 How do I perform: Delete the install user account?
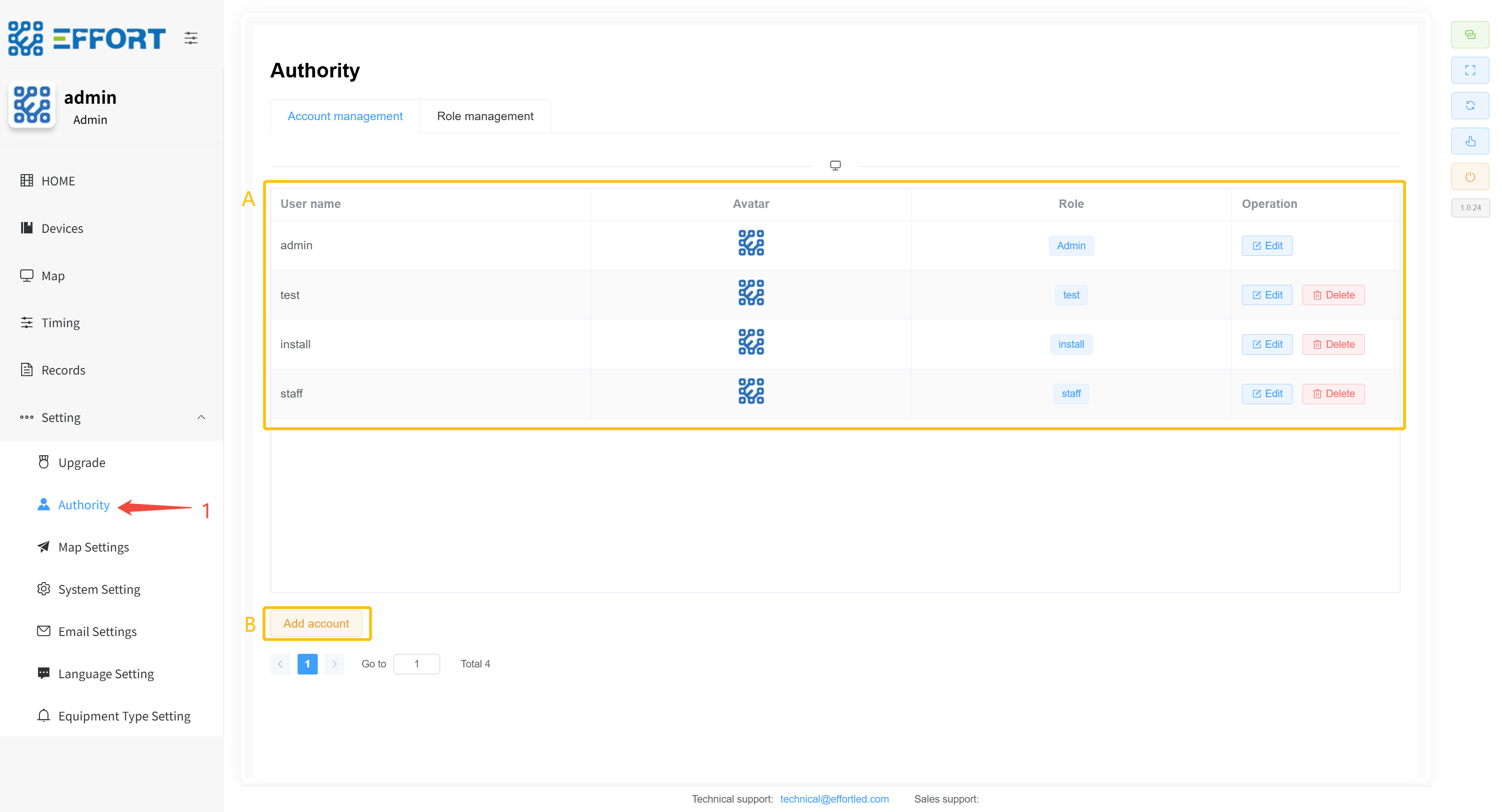[x=1333, y=345]
